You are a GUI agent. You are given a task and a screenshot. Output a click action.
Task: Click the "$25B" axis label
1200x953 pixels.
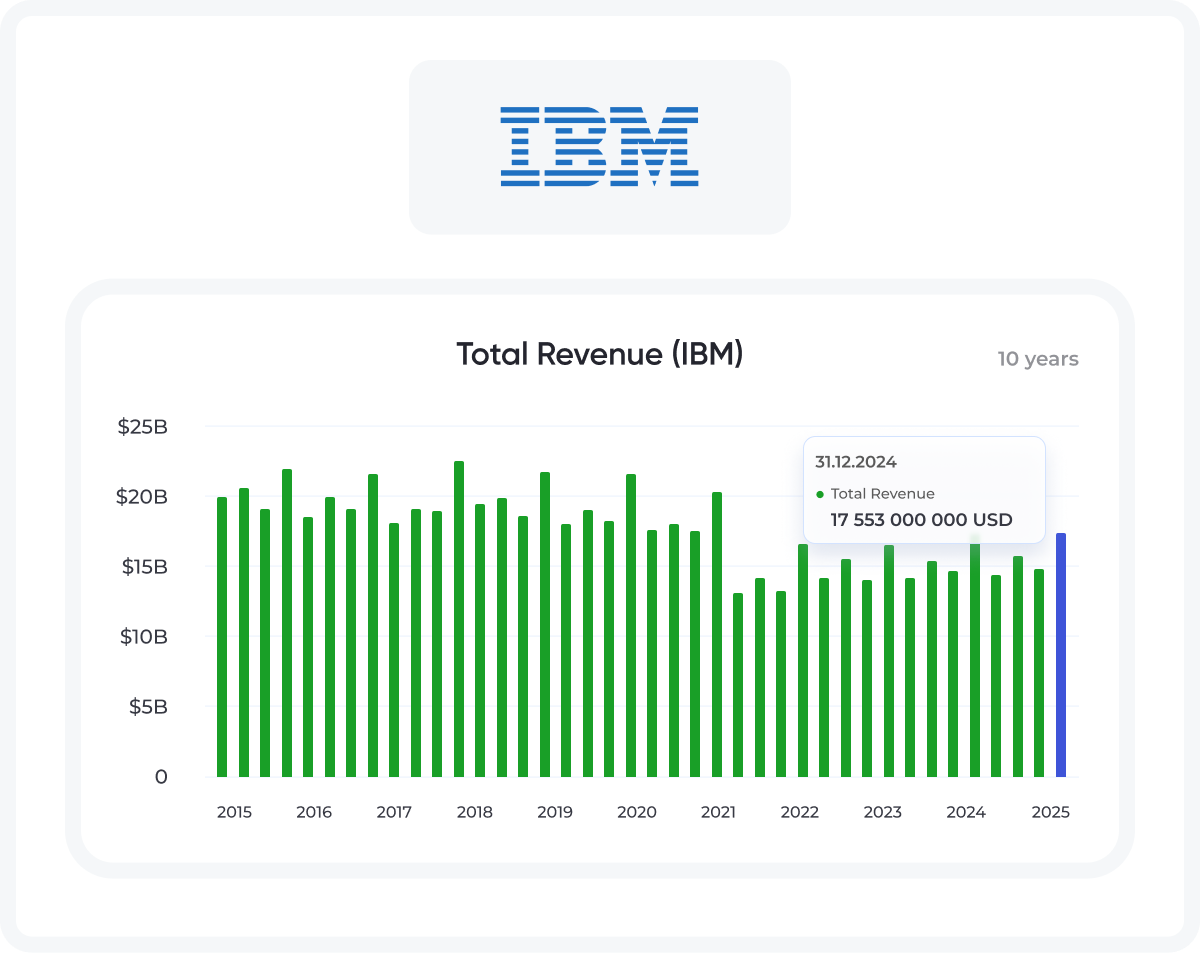click(142, 427)
